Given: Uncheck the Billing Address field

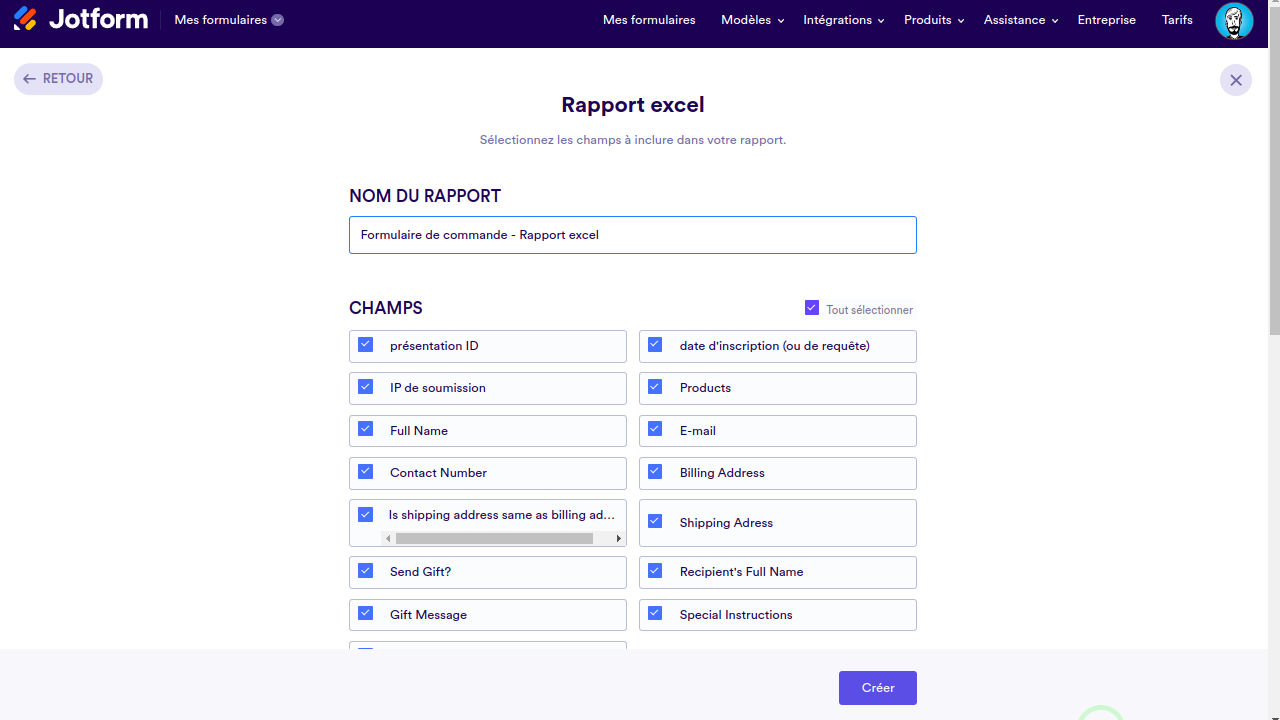Looking at the screenshot, I should [655, 472].
